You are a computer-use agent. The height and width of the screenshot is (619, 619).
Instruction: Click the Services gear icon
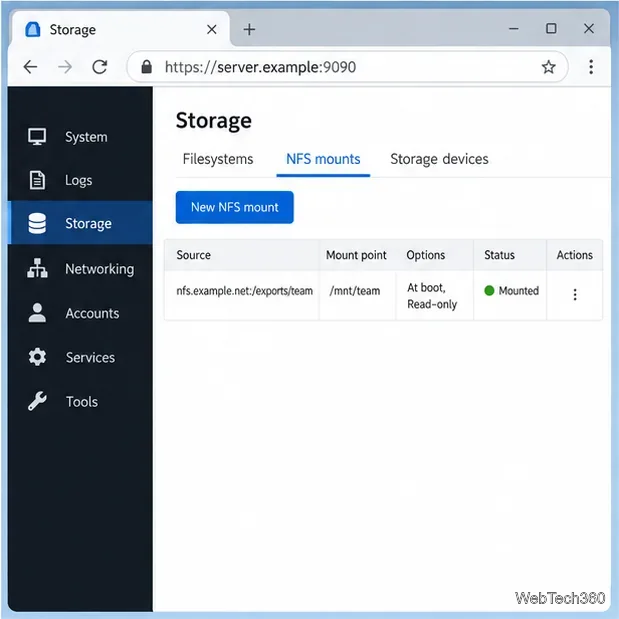pyautogui.click(x=37, y=357)
